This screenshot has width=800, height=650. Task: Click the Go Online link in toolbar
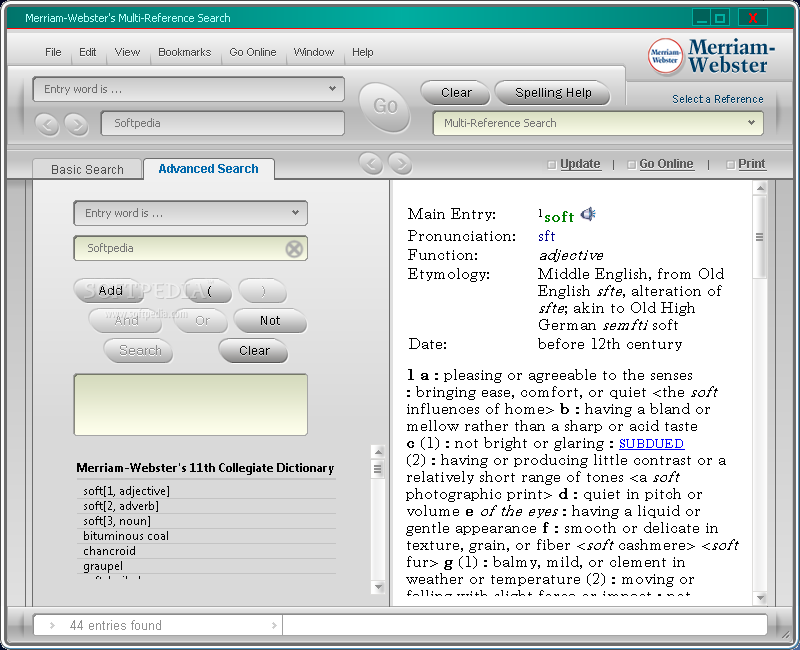[666, 164]
